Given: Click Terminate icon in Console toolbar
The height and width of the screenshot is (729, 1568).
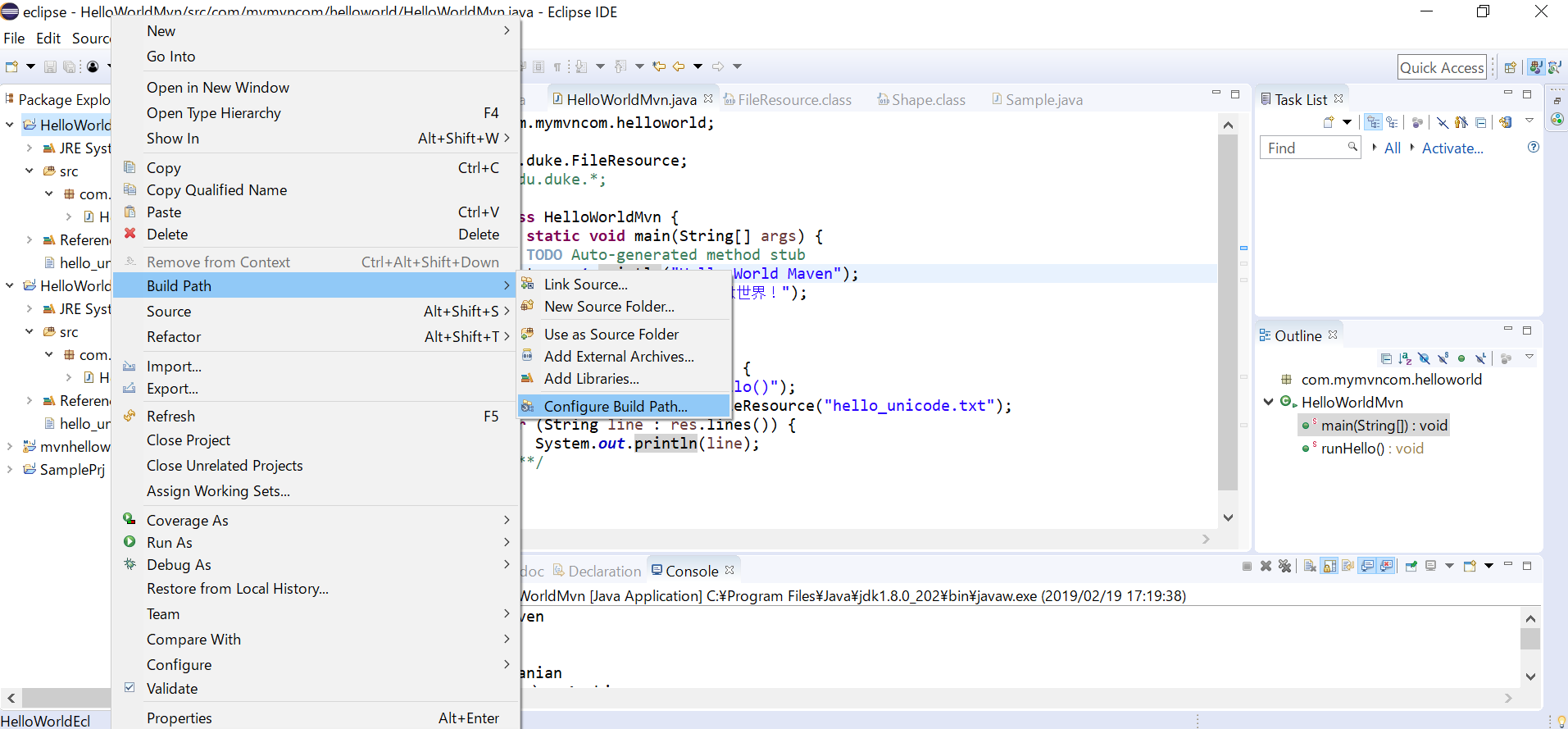Looking at the screenshot, I should pyautogui.click(x=1247, y=566).
